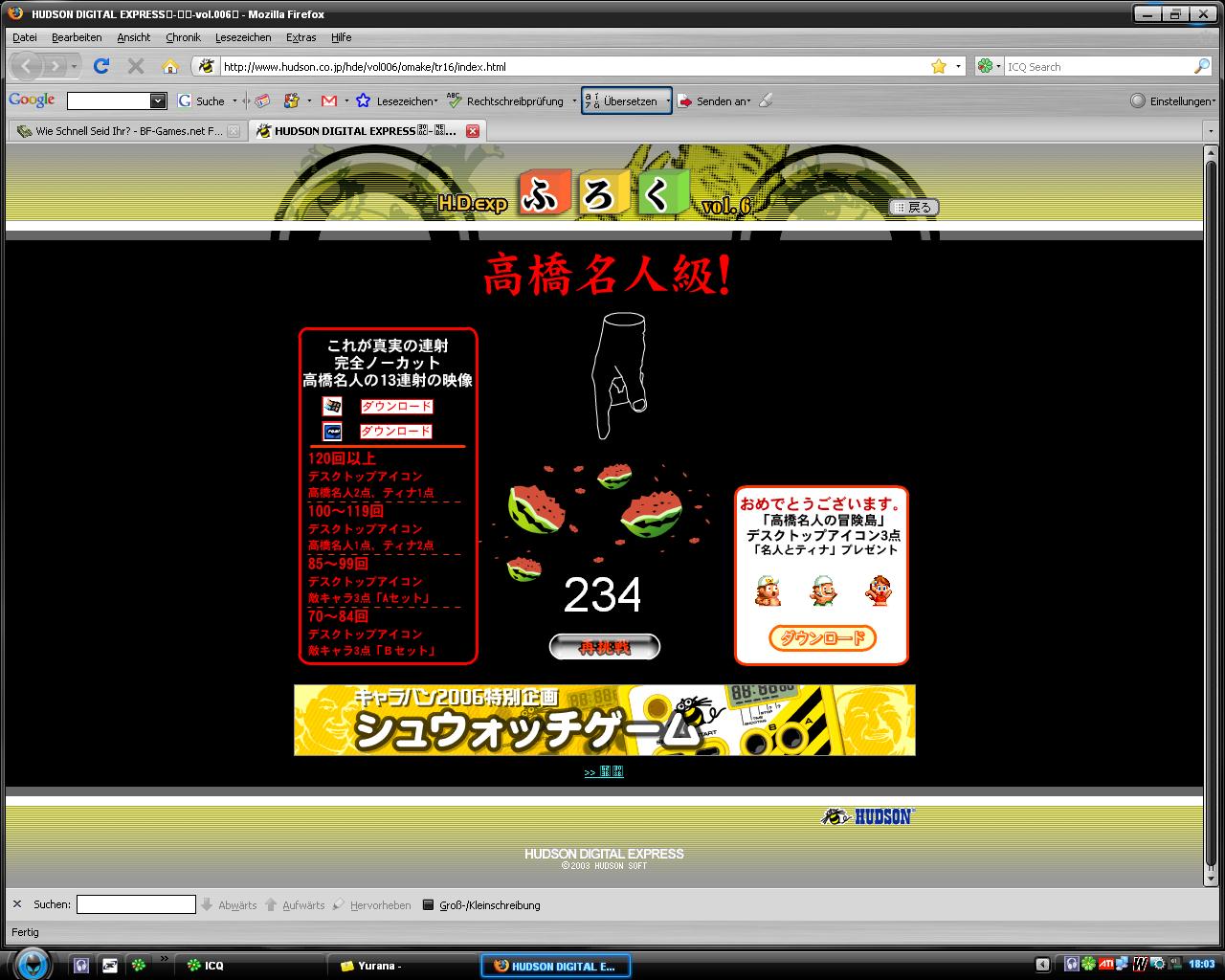This screenshot has width=1225, height=980.
Task: Open the Ansicht menu
Action: click(x=134, y=37)
